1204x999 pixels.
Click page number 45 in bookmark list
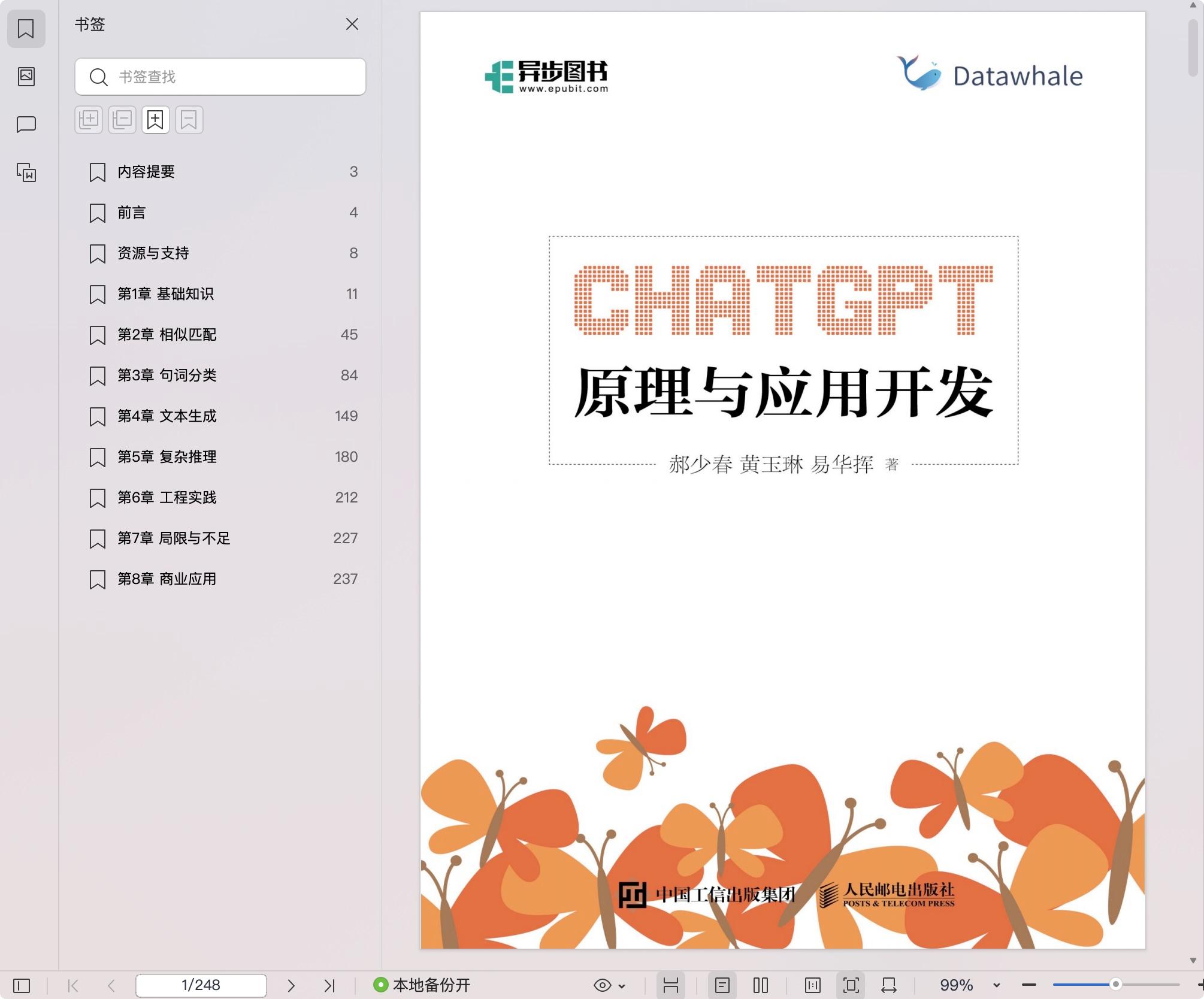click(349, 335)
